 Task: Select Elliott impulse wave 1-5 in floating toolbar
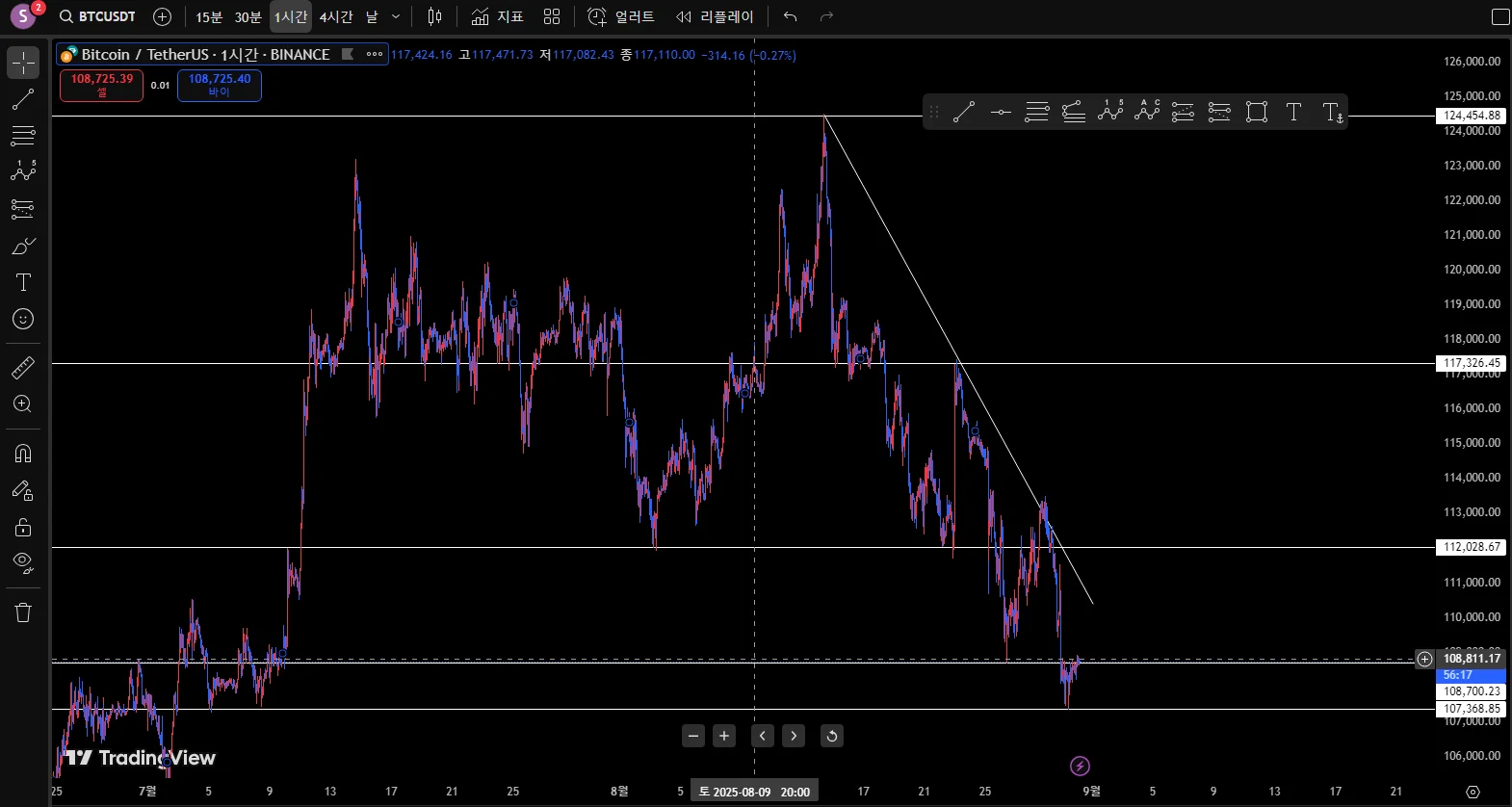[x=1110, y=111]
